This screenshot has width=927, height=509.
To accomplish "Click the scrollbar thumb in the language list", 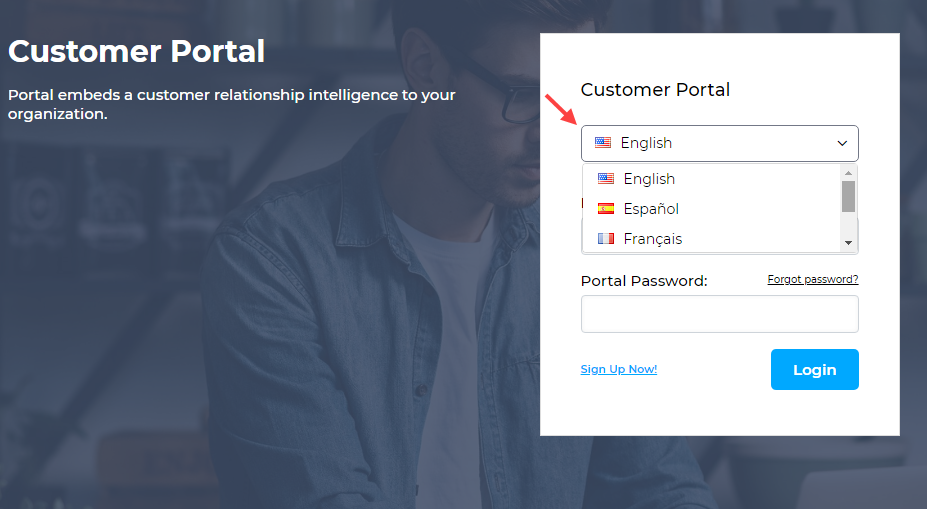I will pos(848,196).
